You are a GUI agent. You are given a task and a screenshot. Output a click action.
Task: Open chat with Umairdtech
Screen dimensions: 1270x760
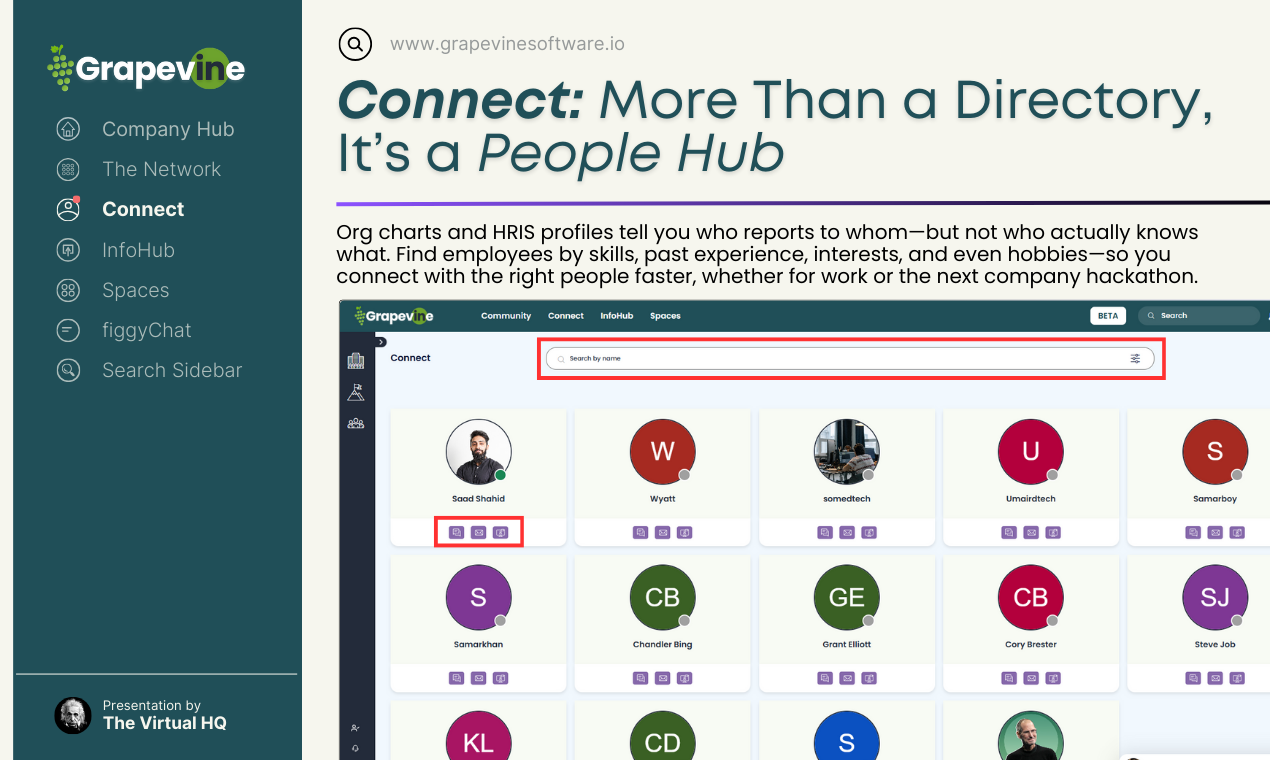1008,533
